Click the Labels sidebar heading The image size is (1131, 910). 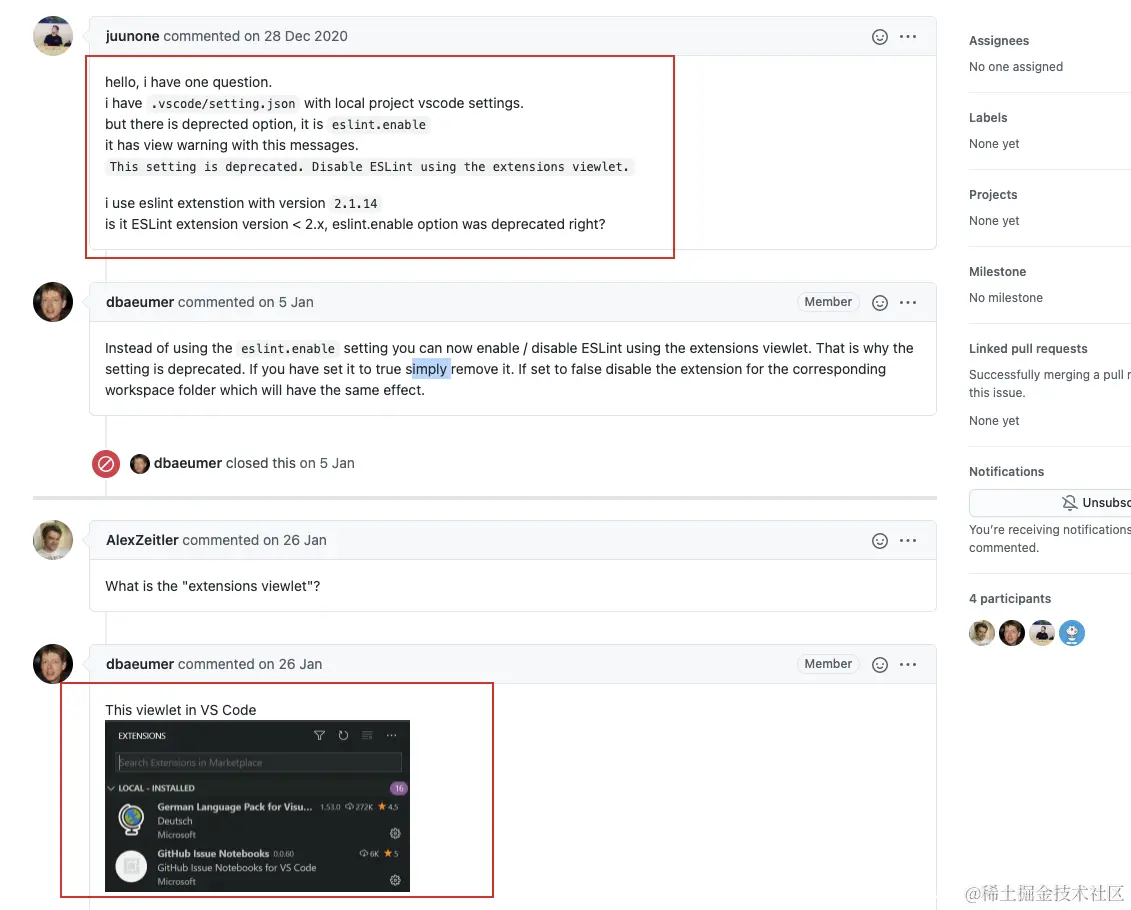tap(987, 118)
